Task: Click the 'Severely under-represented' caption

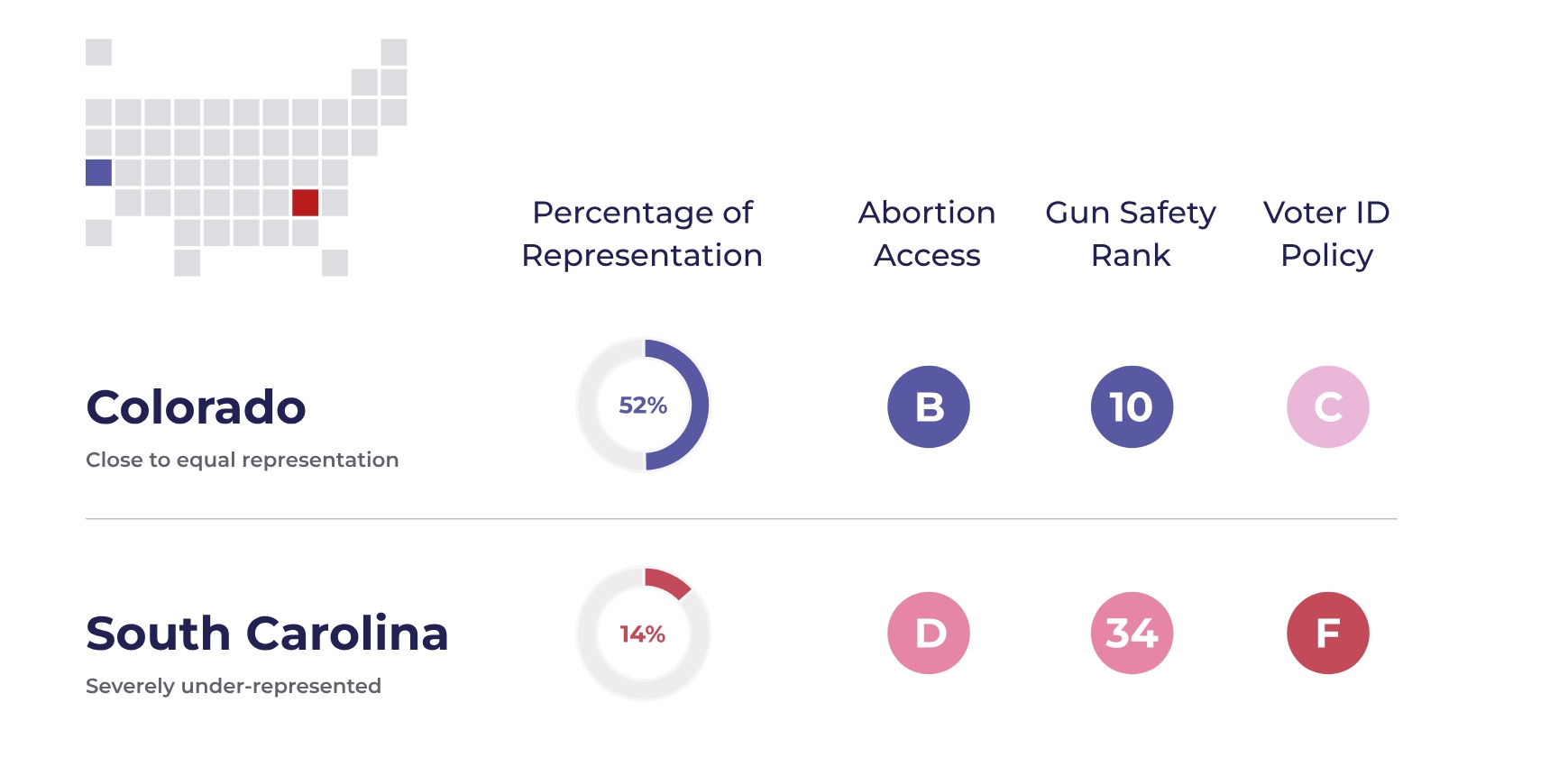Action: point(233,686)
